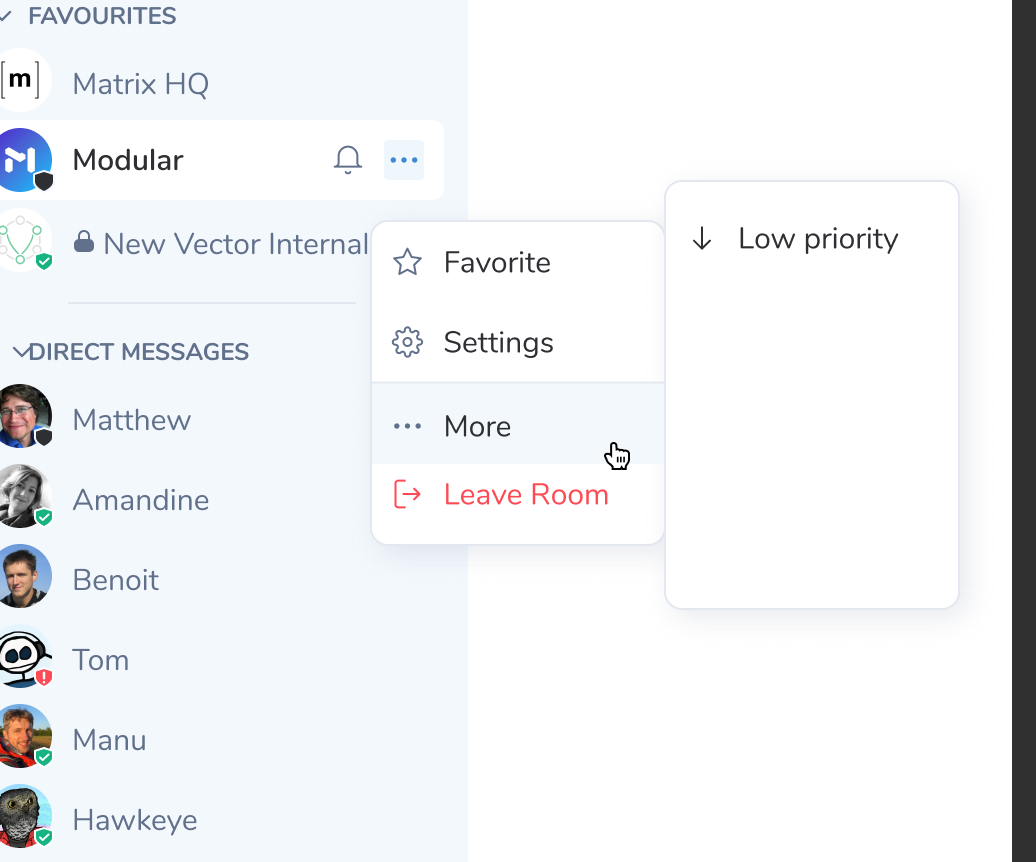Click the notification bell icon on Modular

pyautogui.click(x=348, y=159)
